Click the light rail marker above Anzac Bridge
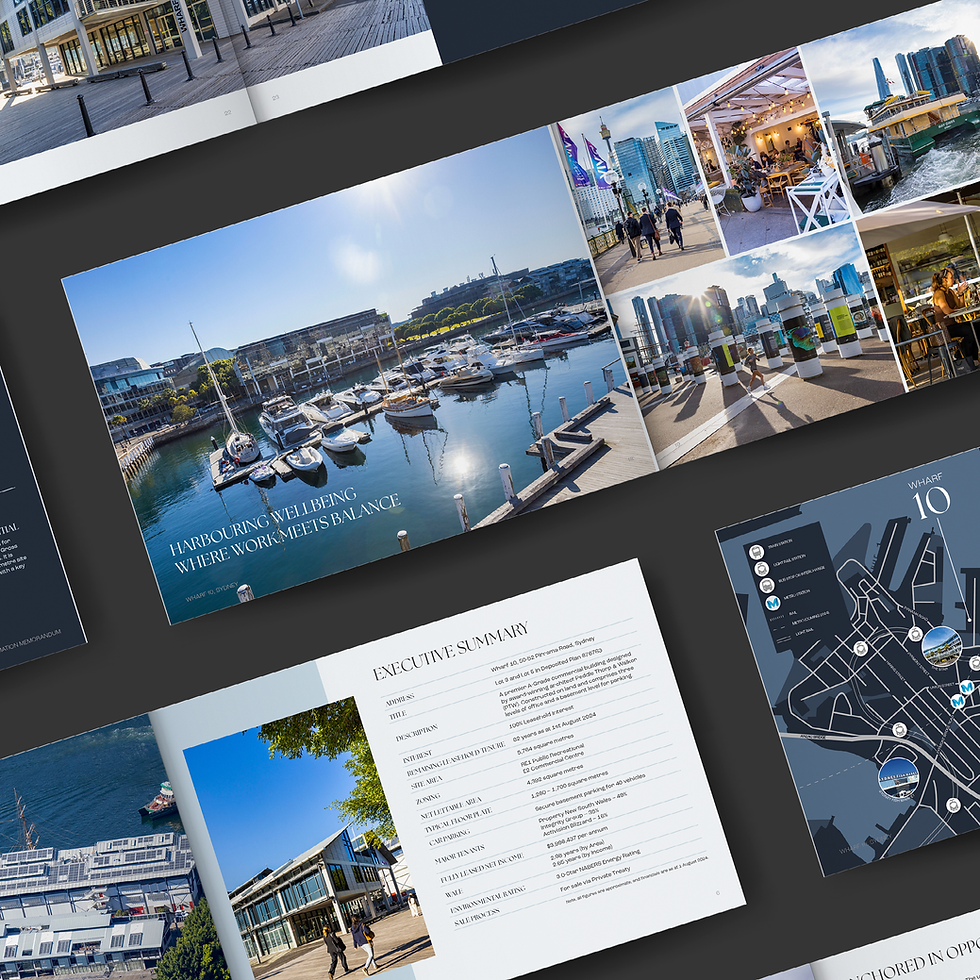Screen dimensions: 980x980 coord(899,729)
